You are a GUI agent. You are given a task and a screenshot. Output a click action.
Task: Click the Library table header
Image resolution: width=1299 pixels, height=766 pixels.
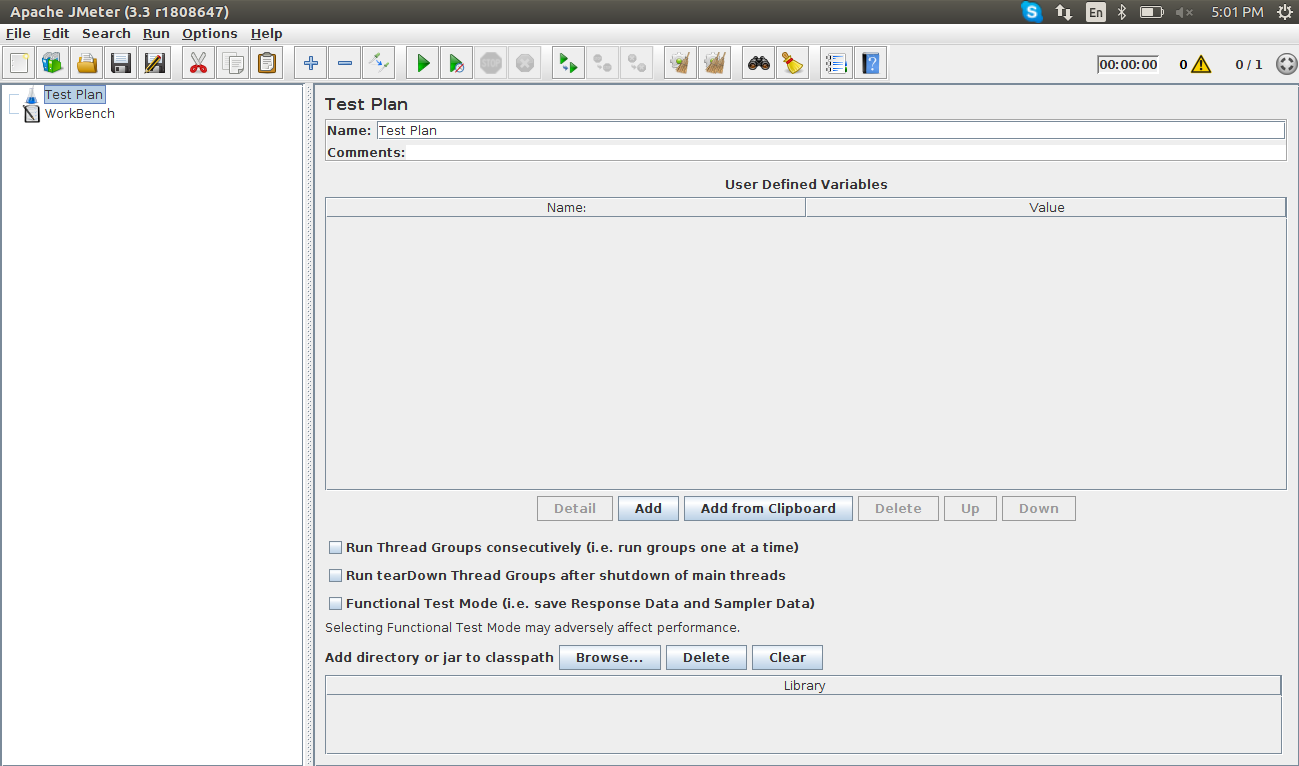point(804,686)
